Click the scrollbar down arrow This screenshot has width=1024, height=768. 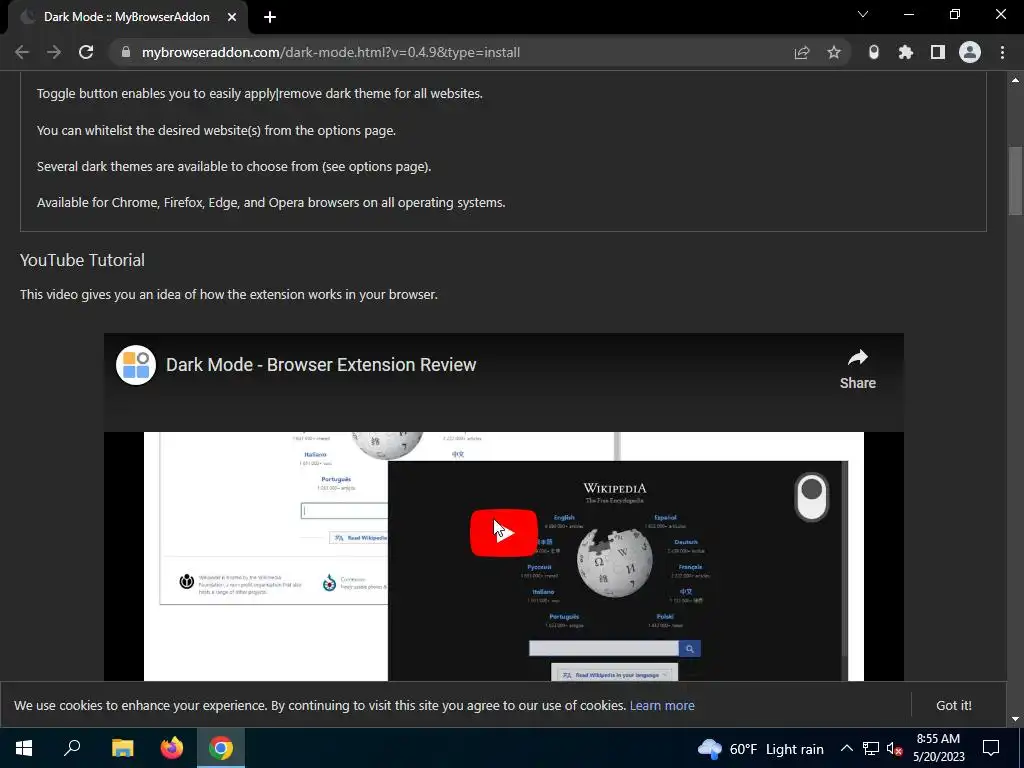1015,719
